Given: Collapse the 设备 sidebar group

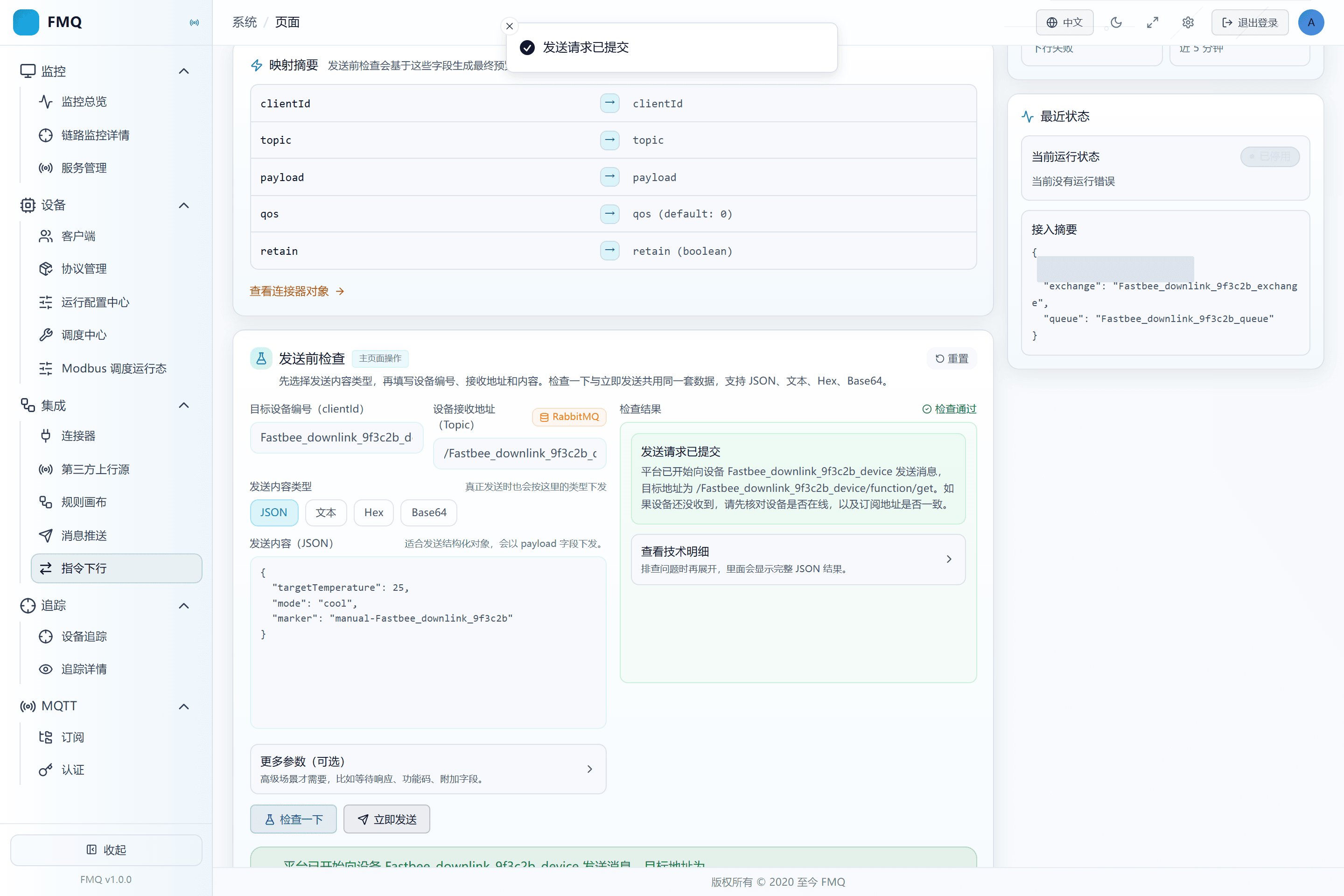Looking at the screenshot, I should [183, 205].
